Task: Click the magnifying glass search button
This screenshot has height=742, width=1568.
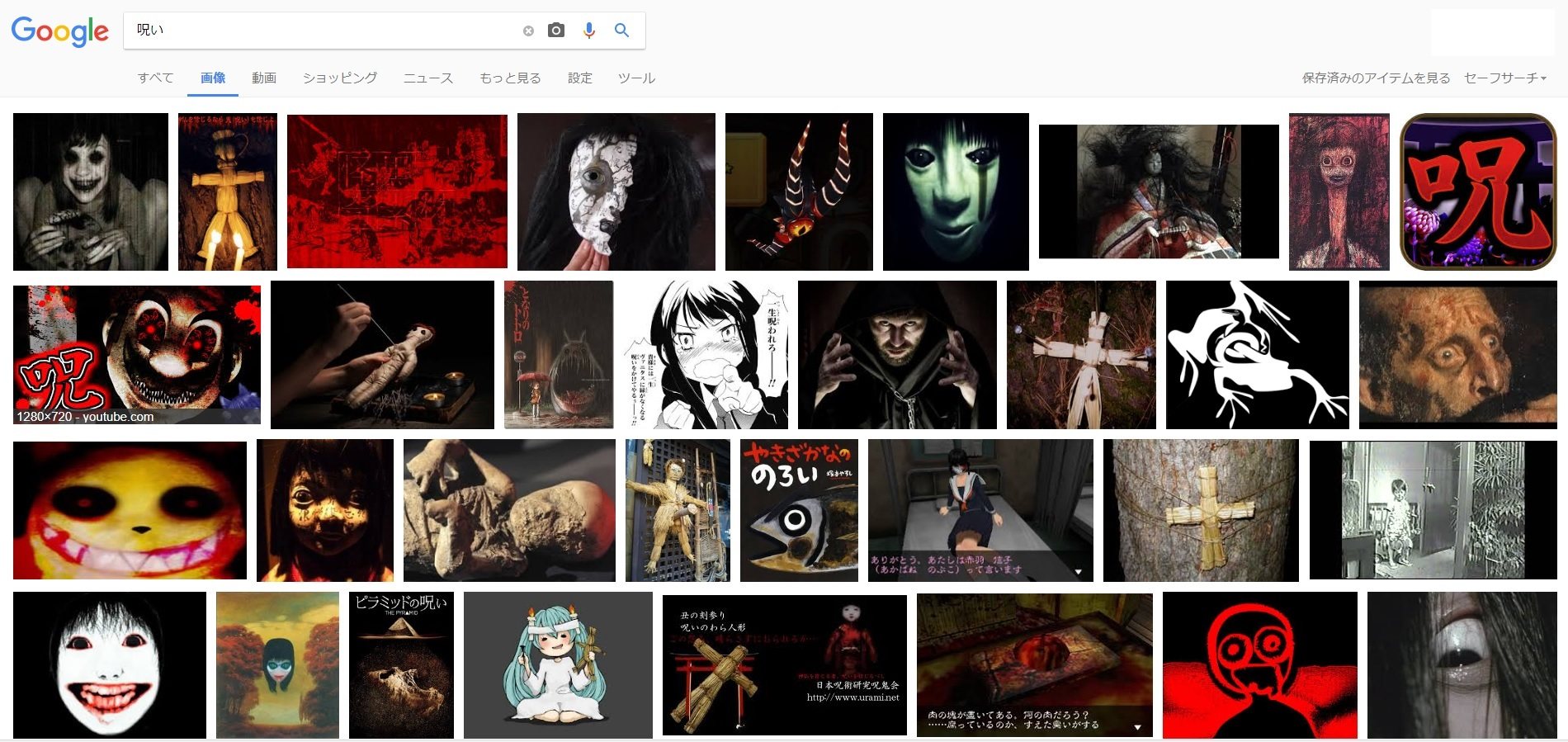Action: tap(622, 31)
